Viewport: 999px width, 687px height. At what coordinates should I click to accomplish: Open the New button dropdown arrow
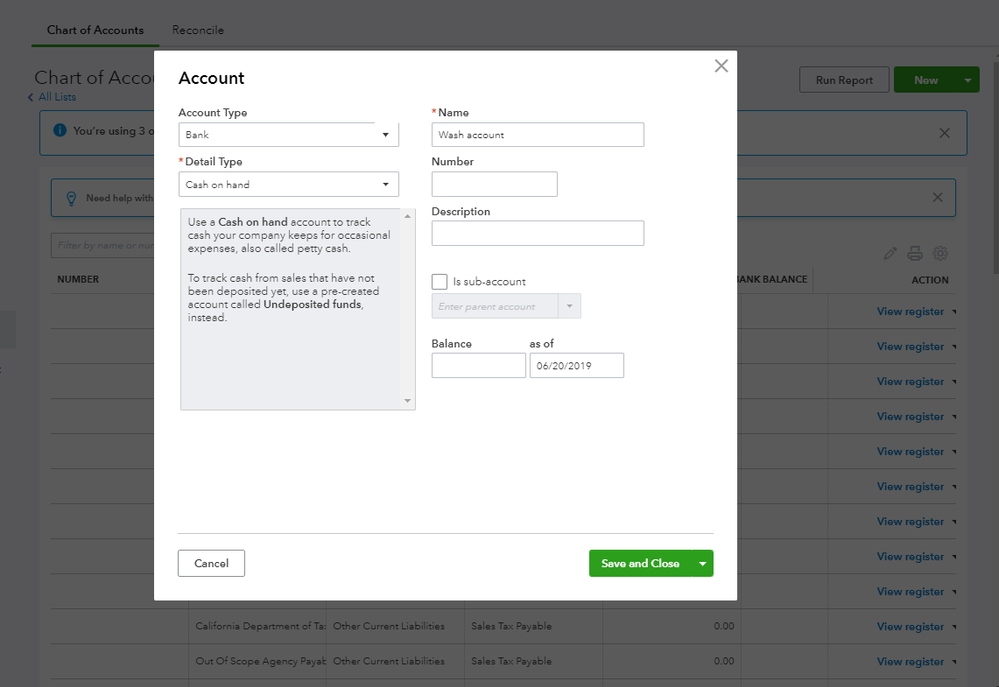tap(968, 80)
